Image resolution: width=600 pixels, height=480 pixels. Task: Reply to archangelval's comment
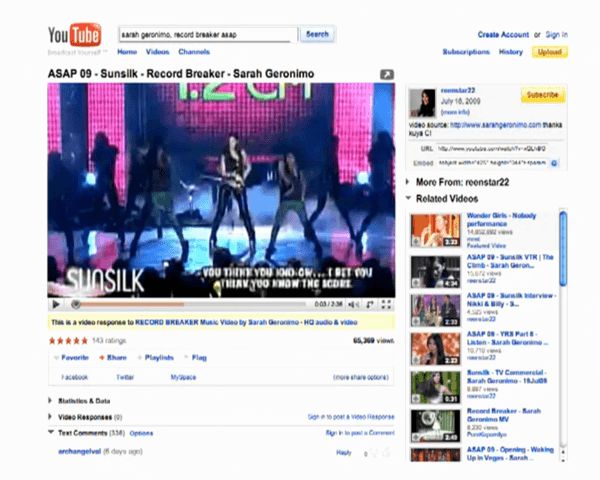point(344,452)
